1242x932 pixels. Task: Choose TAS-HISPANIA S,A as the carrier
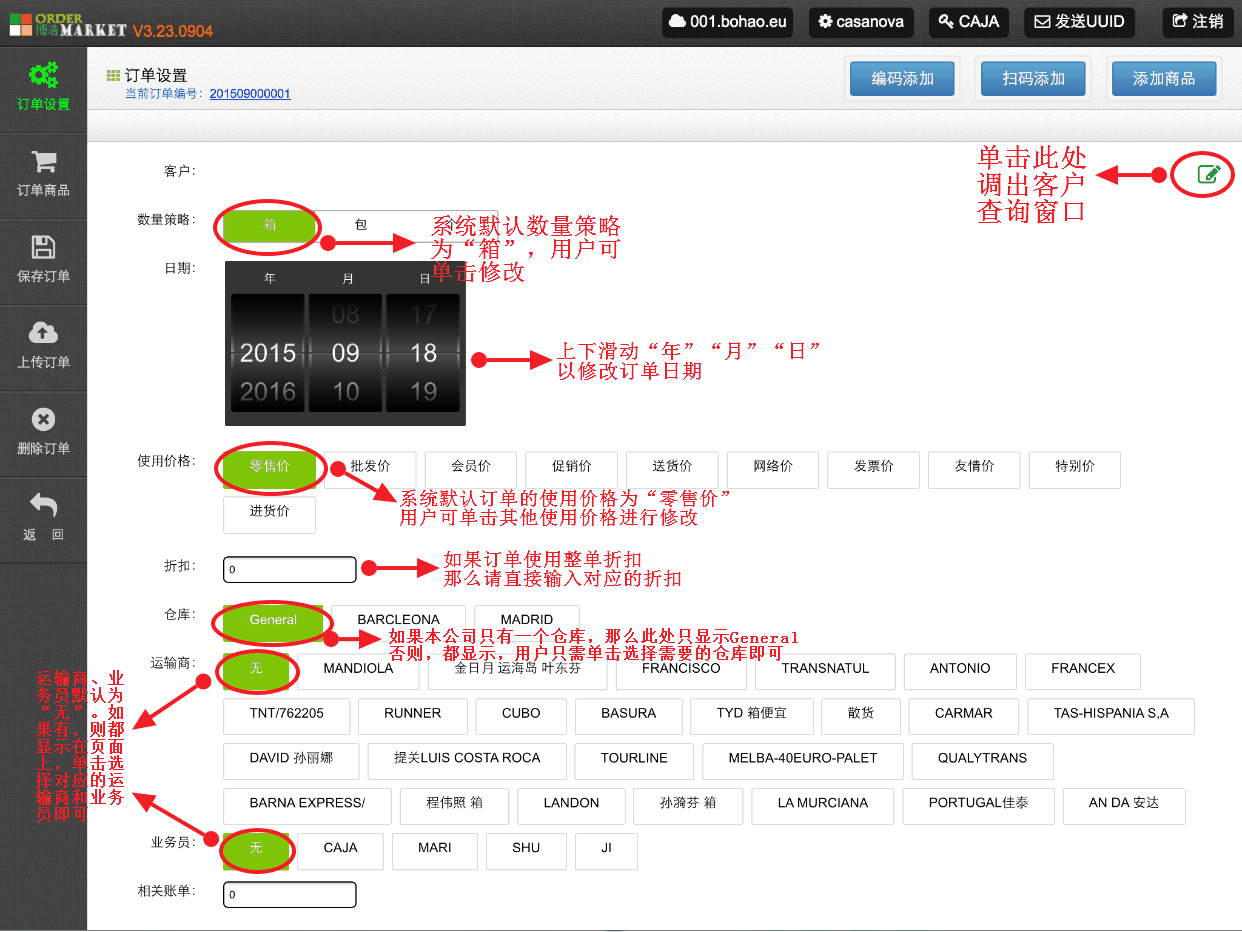[1111, 715]
